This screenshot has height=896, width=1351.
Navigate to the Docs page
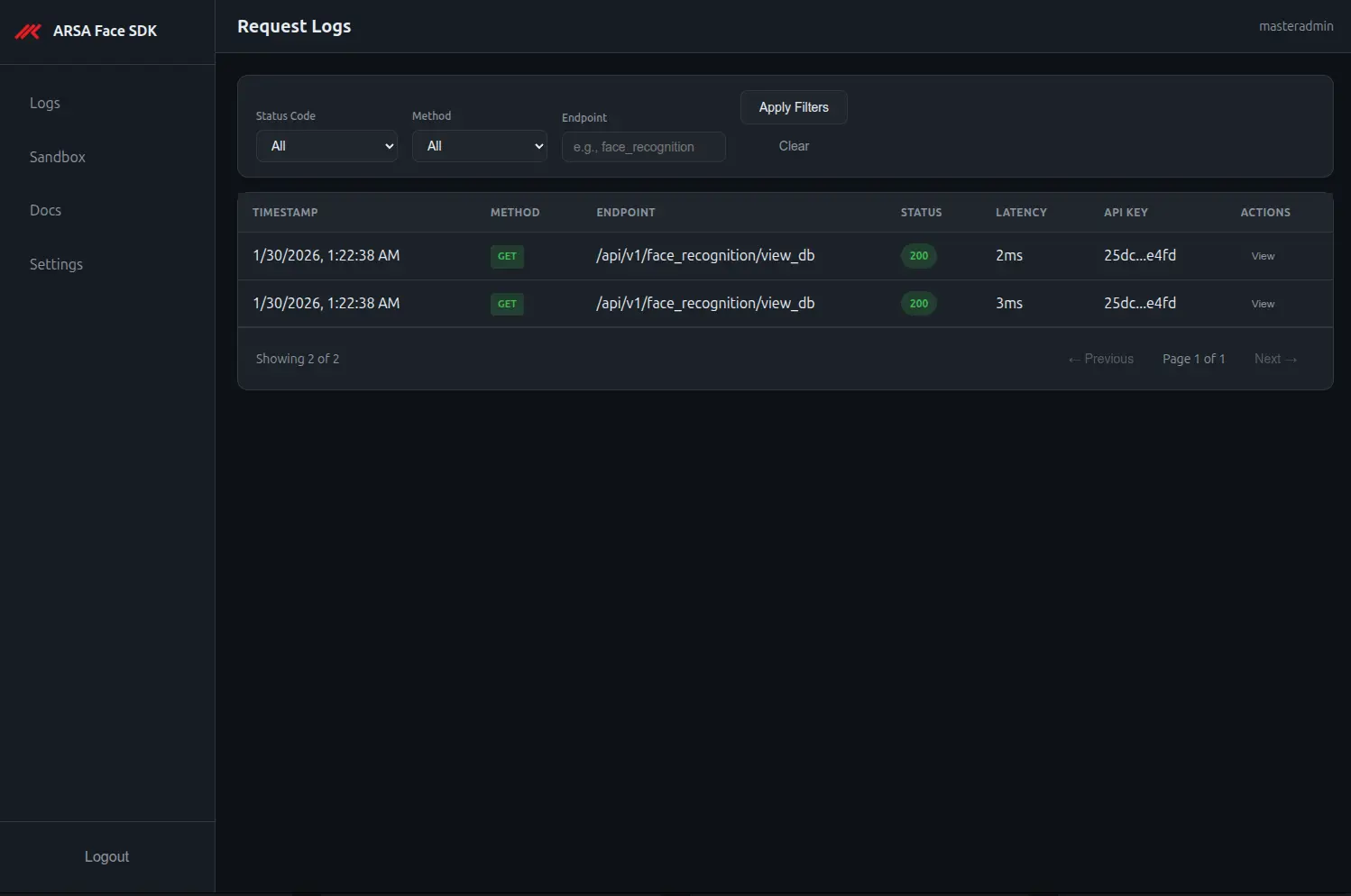click(x=45, y=210)
